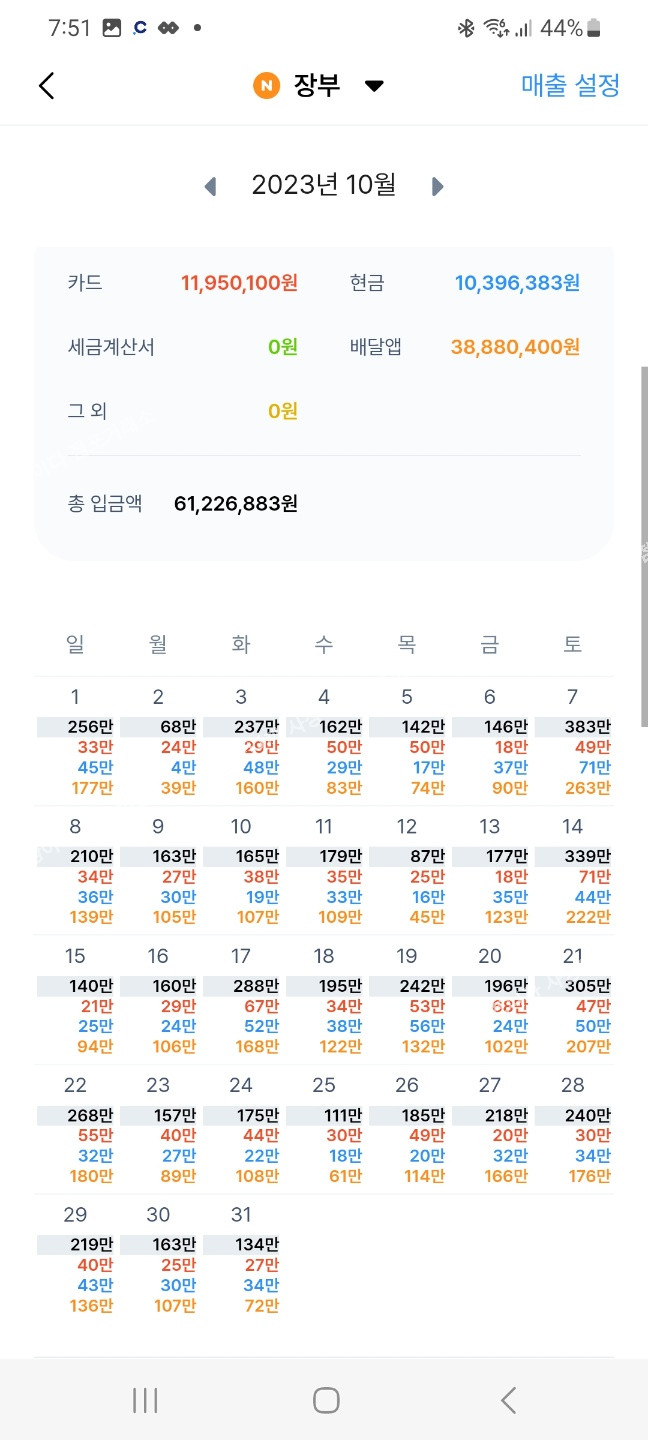Screen dimensions: 648x1440
Task: Tap the 배달앱 amount 38,880,400원
Action: point(515,347)
